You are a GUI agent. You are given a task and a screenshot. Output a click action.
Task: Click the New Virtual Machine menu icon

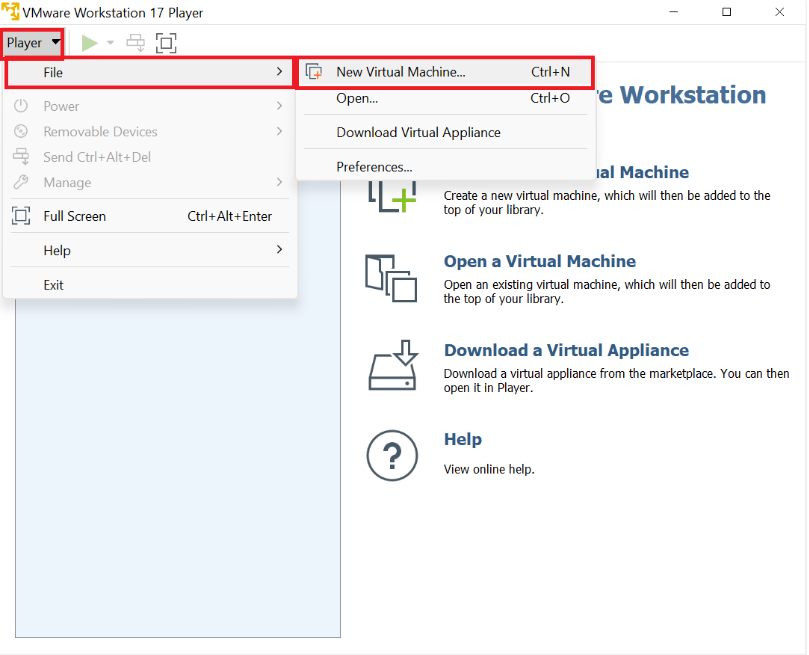tap(314, 72)
